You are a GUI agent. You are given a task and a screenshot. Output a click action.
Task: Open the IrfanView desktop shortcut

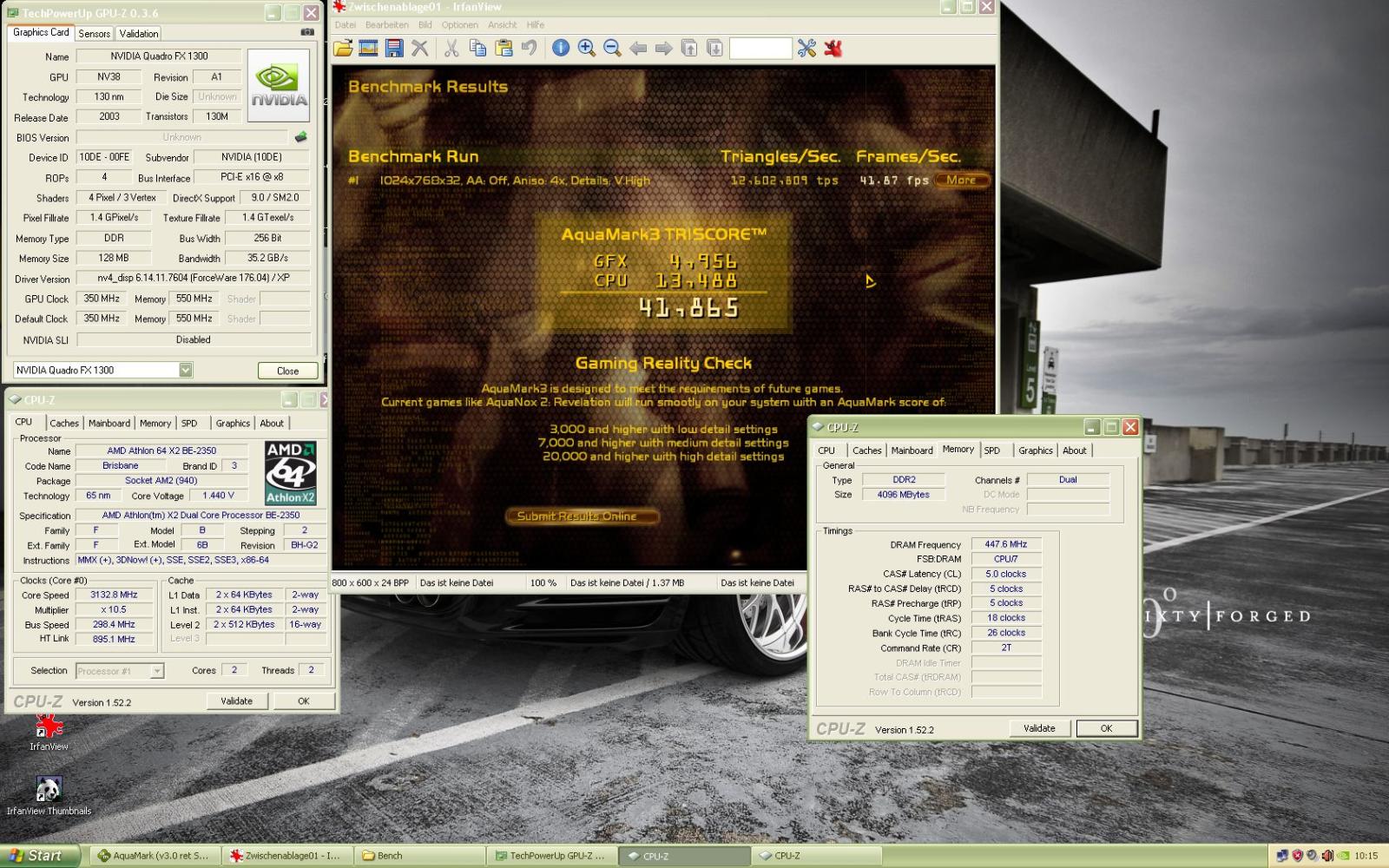tap(49, 732)
